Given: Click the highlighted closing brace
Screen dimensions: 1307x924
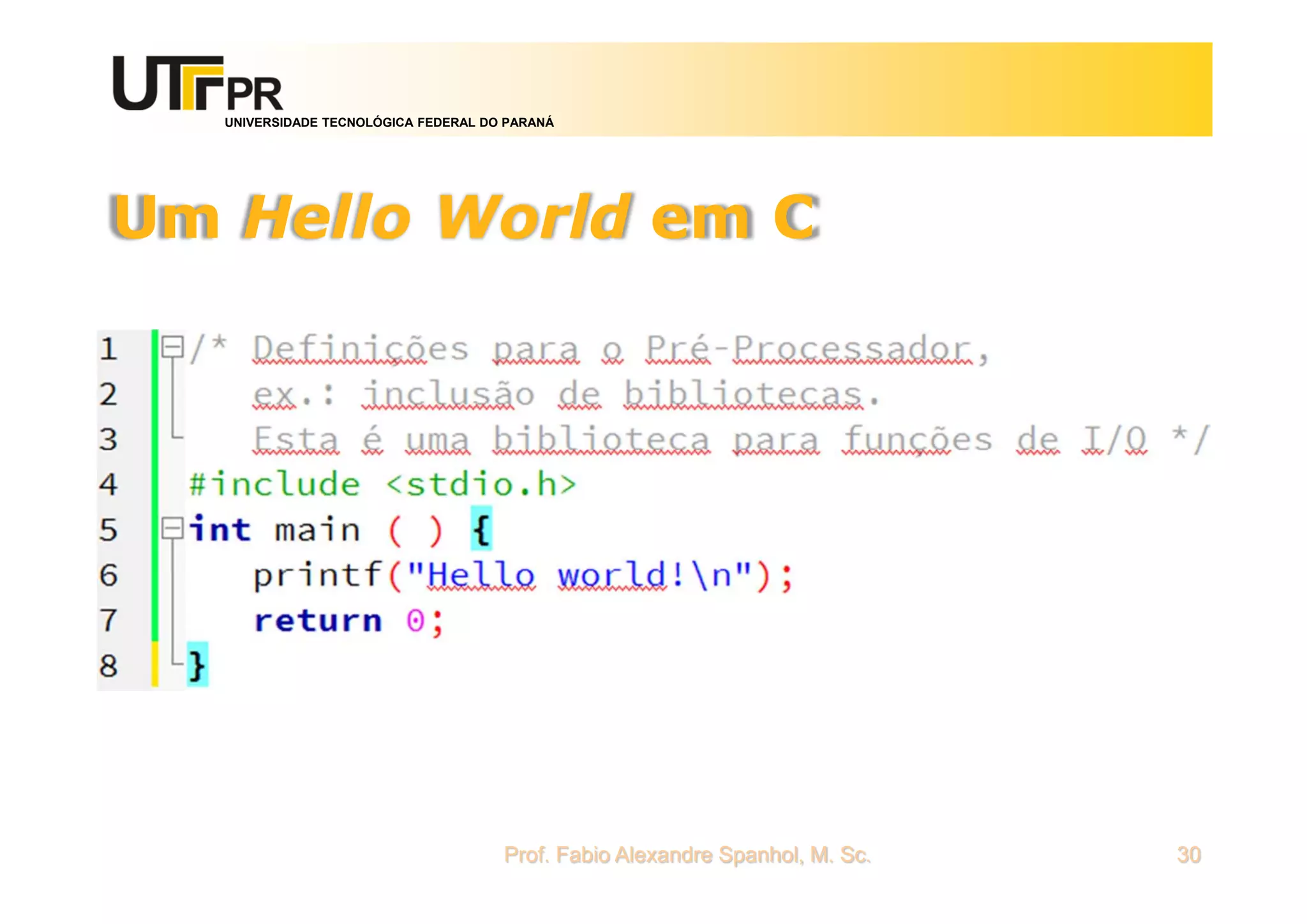Looking at the screenshot, I should pos(197,665).
